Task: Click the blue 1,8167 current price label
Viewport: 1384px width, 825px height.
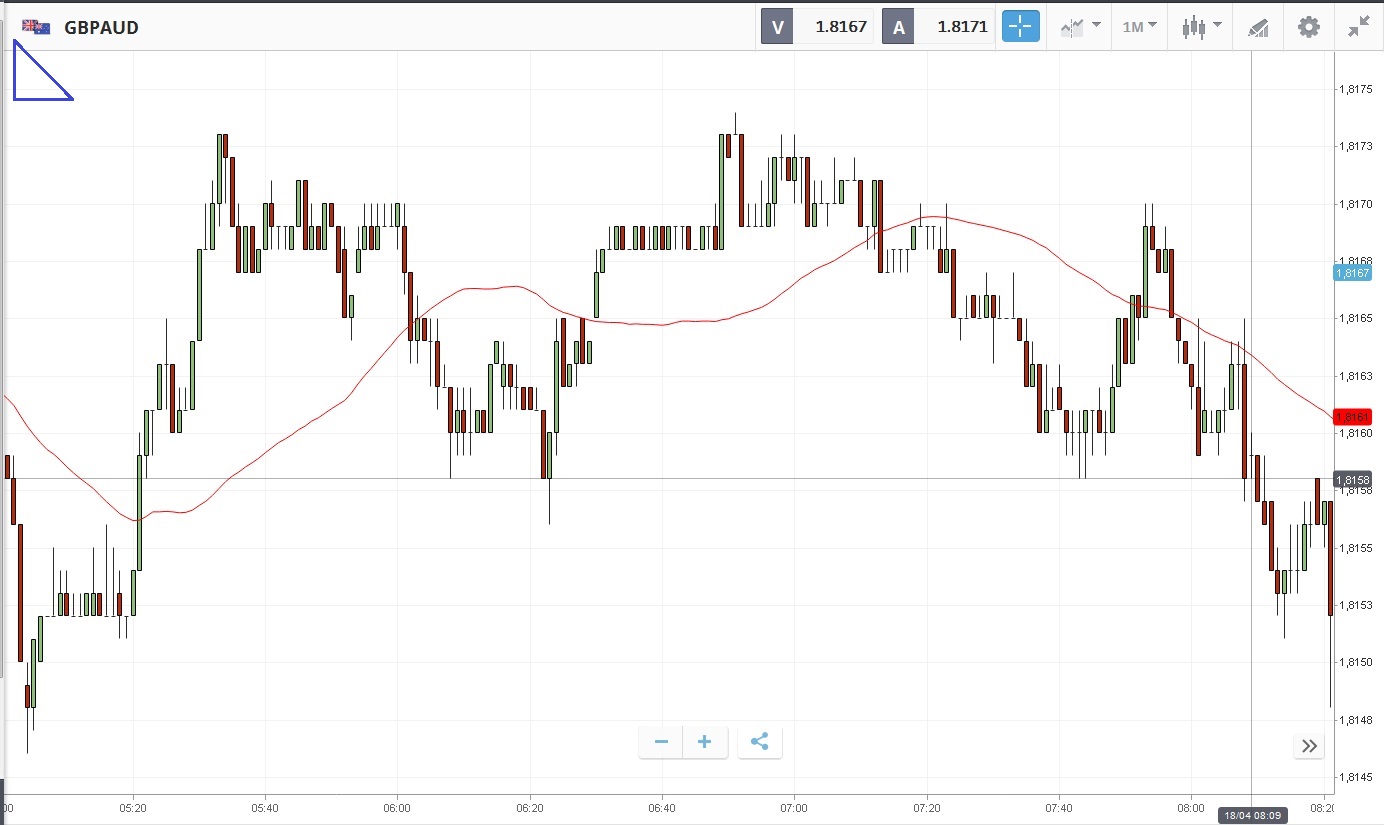Action: coord(1352,272)
